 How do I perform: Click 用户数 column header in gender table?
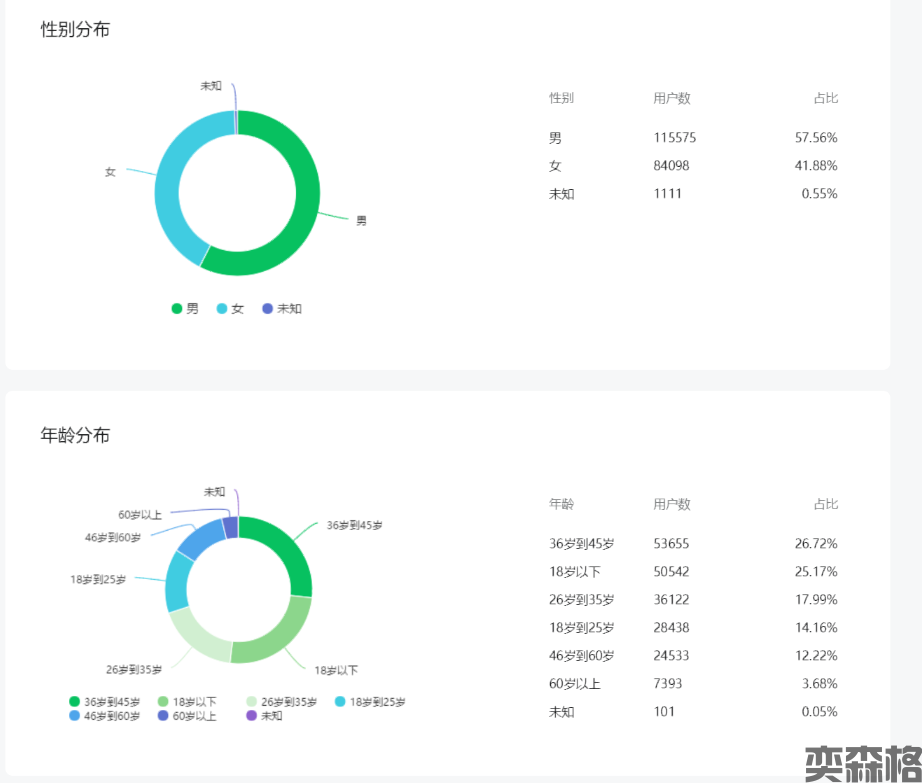click(671, 98)
